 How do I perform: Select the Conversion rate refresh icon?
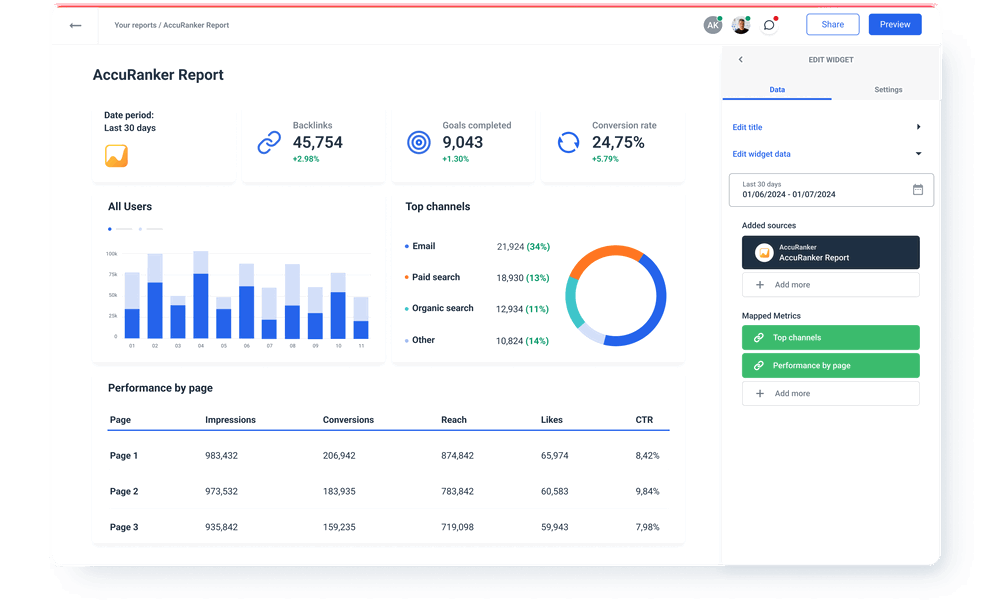tap(568, 142)
